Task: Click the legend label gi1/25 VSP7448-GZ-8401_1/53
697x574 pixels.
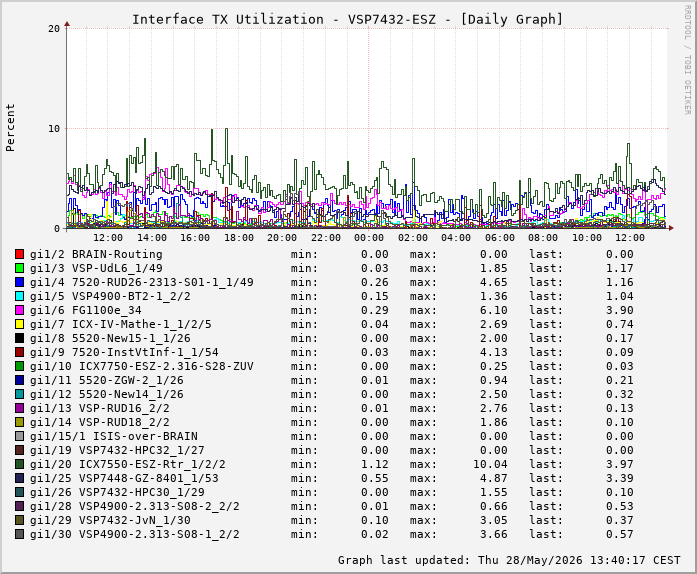Action: click(x=124, y=478)
